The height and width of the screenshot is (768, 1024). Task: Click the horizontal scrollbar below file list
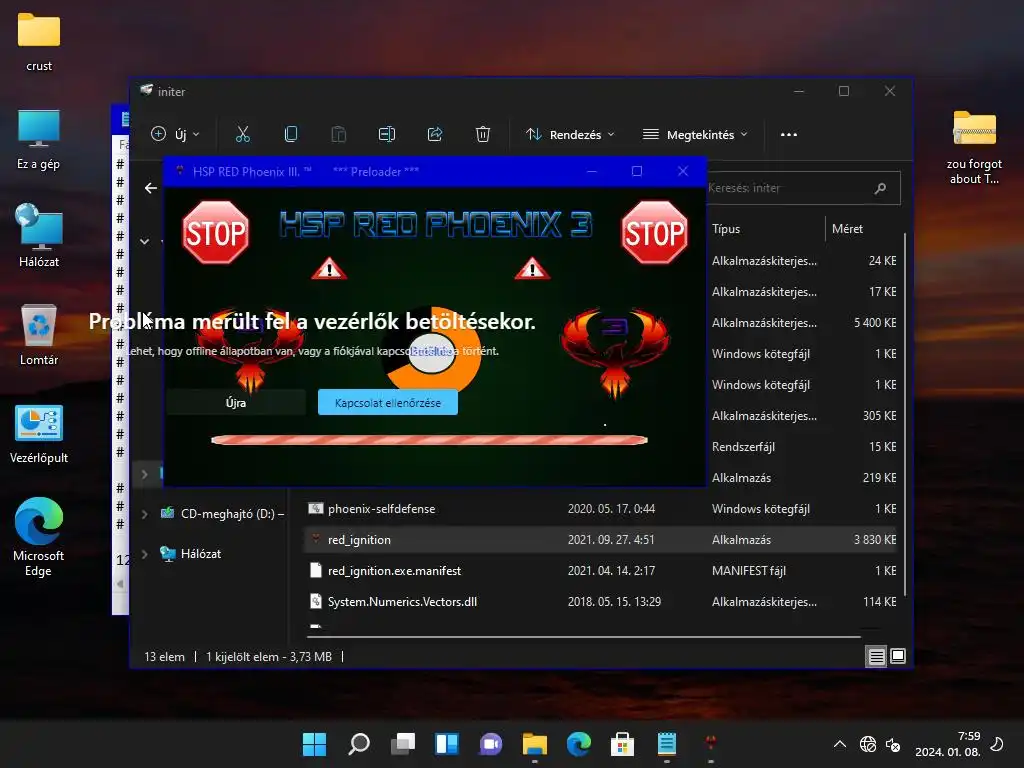point(584,635)
